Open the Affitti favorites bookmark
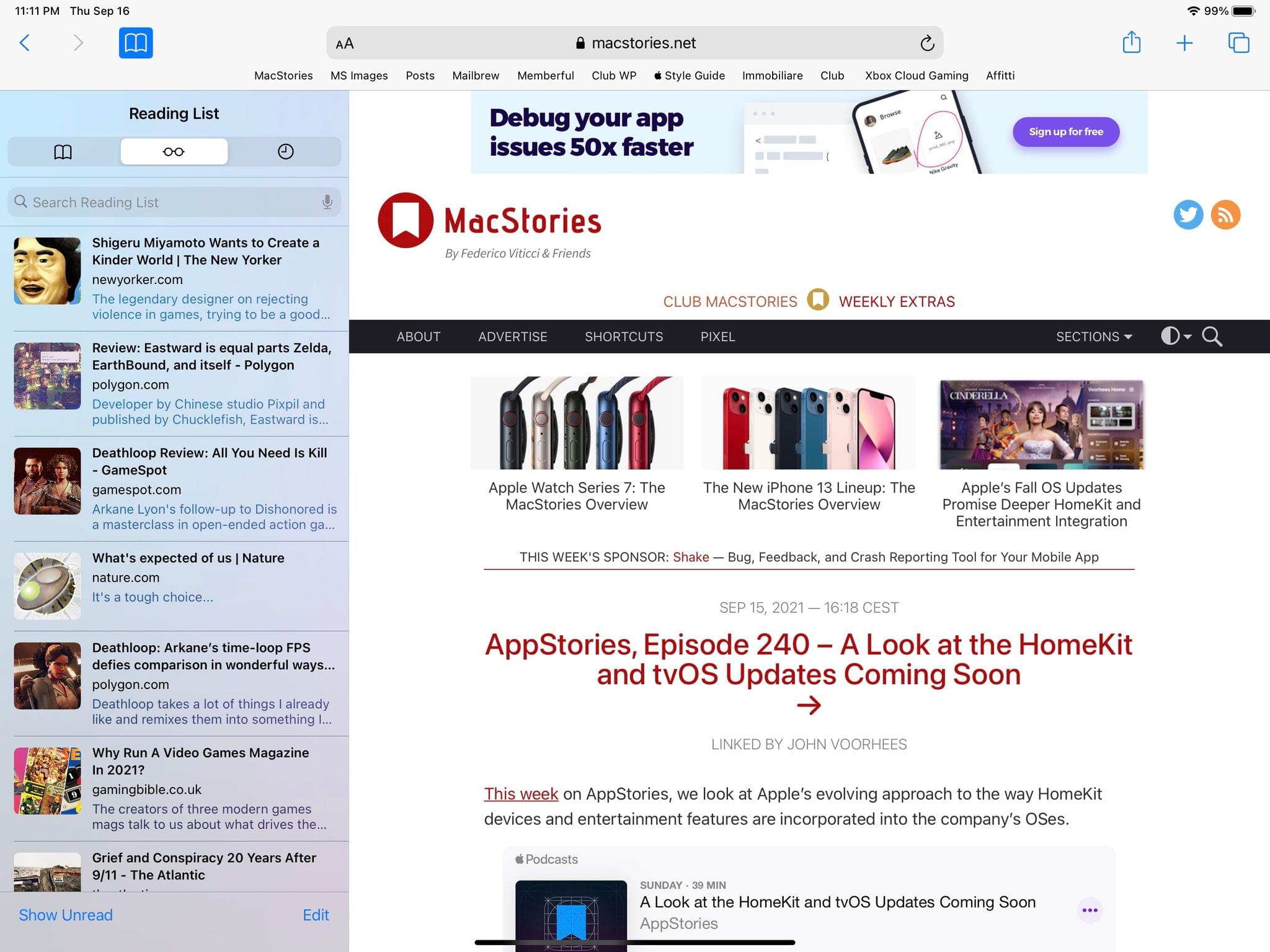Viewport: 1270px width, 952px height. click(1000, 76)
